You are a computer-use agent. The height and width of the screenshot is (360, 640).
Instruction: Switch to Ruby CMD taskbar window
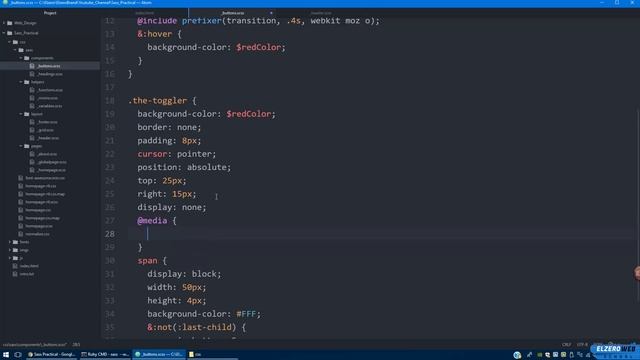pos(105,355)
